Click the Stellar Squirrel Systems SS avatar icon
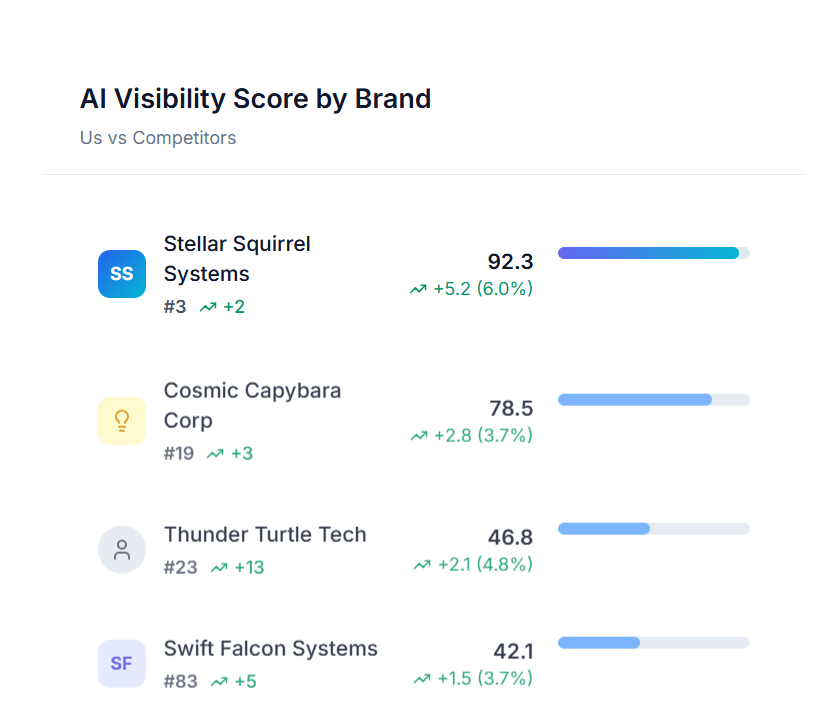The image size is (838, 710). [x=121, y=274]
